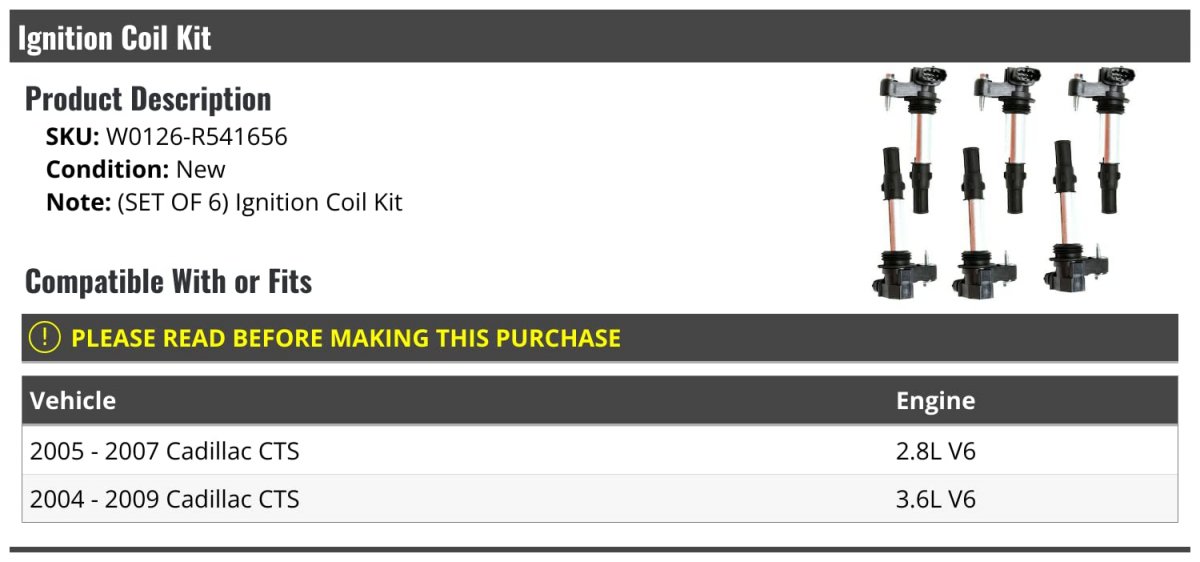The height and width of the screenshot is (562, 1200).
Task: Select the condition value 'New'
Action: tap(201, 170)
